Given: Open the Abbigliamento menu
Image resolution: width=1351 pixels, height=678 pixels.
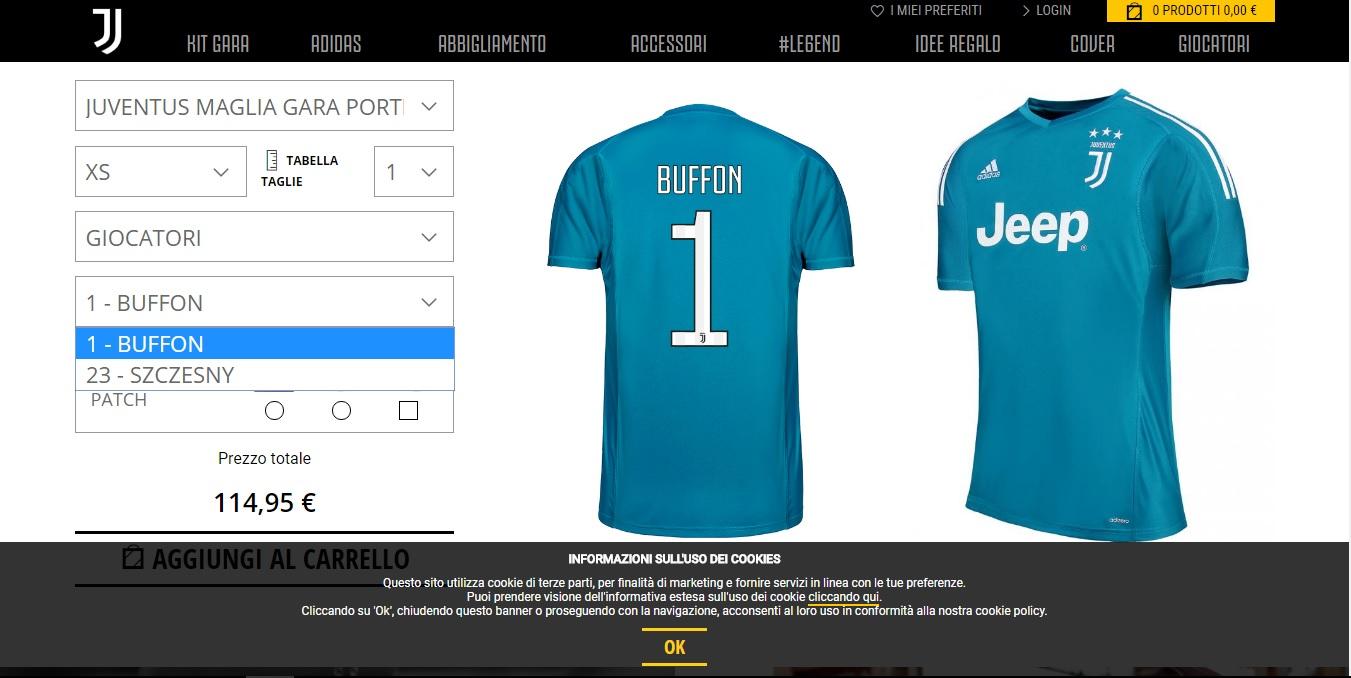Looking at the screenshot, I should pyautogui.click(x=492, y=44).
